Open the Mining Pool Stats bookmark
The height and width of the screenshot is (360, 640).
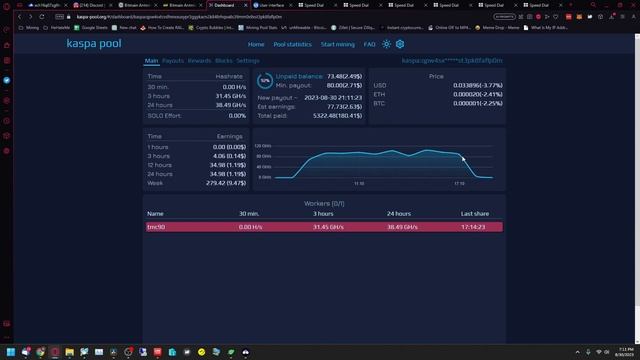pyautogui.click(x=258, y=28)
